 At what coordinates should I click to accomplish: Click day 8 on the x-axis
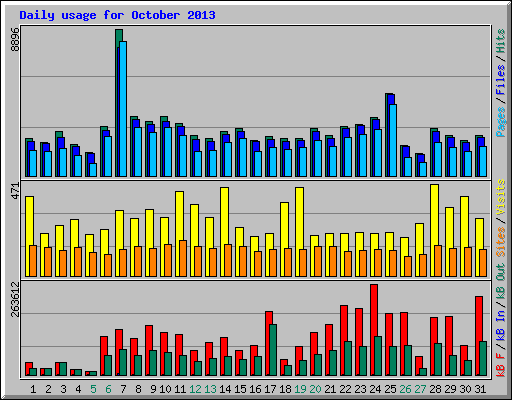pos(138,389)
